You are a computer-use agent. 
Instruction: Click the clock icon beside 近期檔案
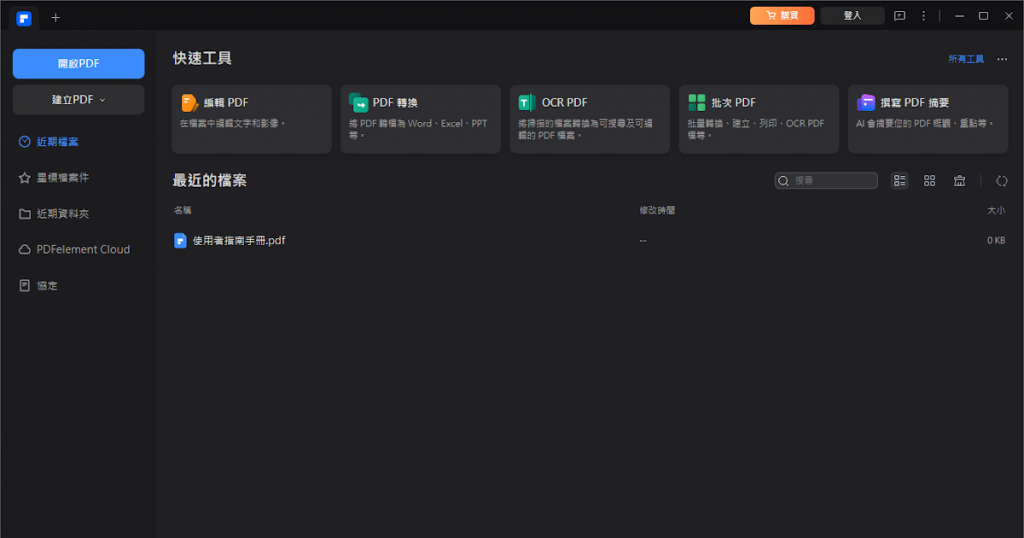click(x=25, y=142)
